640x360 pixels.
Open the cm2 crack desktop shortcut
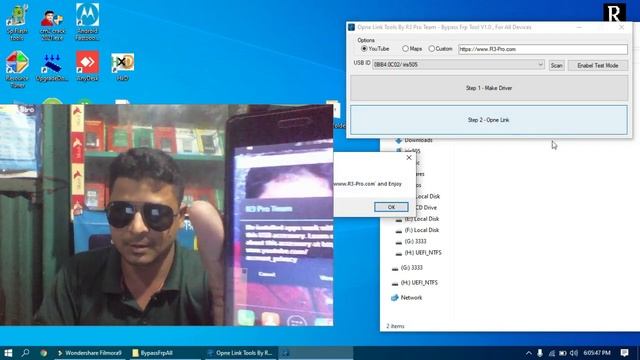coord(52,23)
